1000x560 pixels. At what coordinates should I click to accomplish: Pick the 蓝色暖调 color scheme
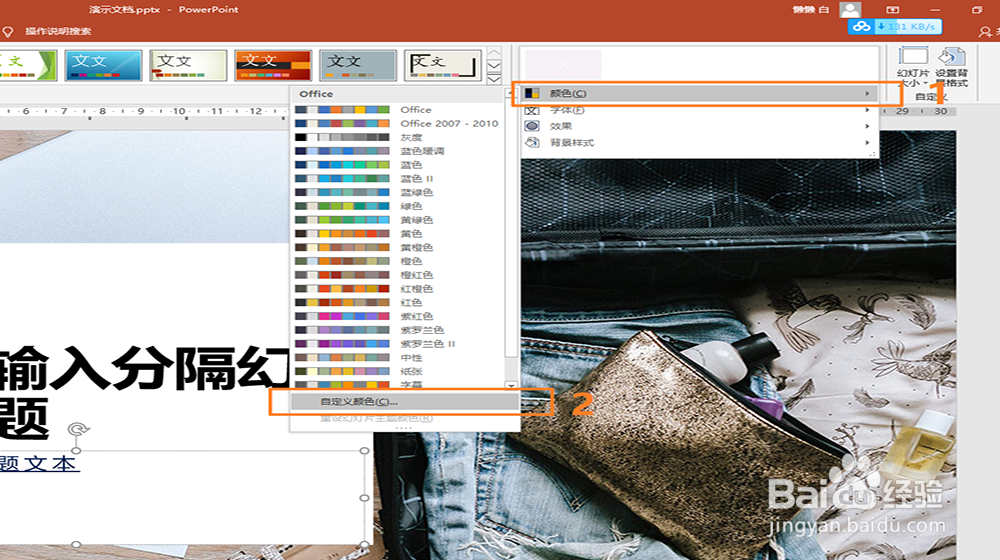399,151
